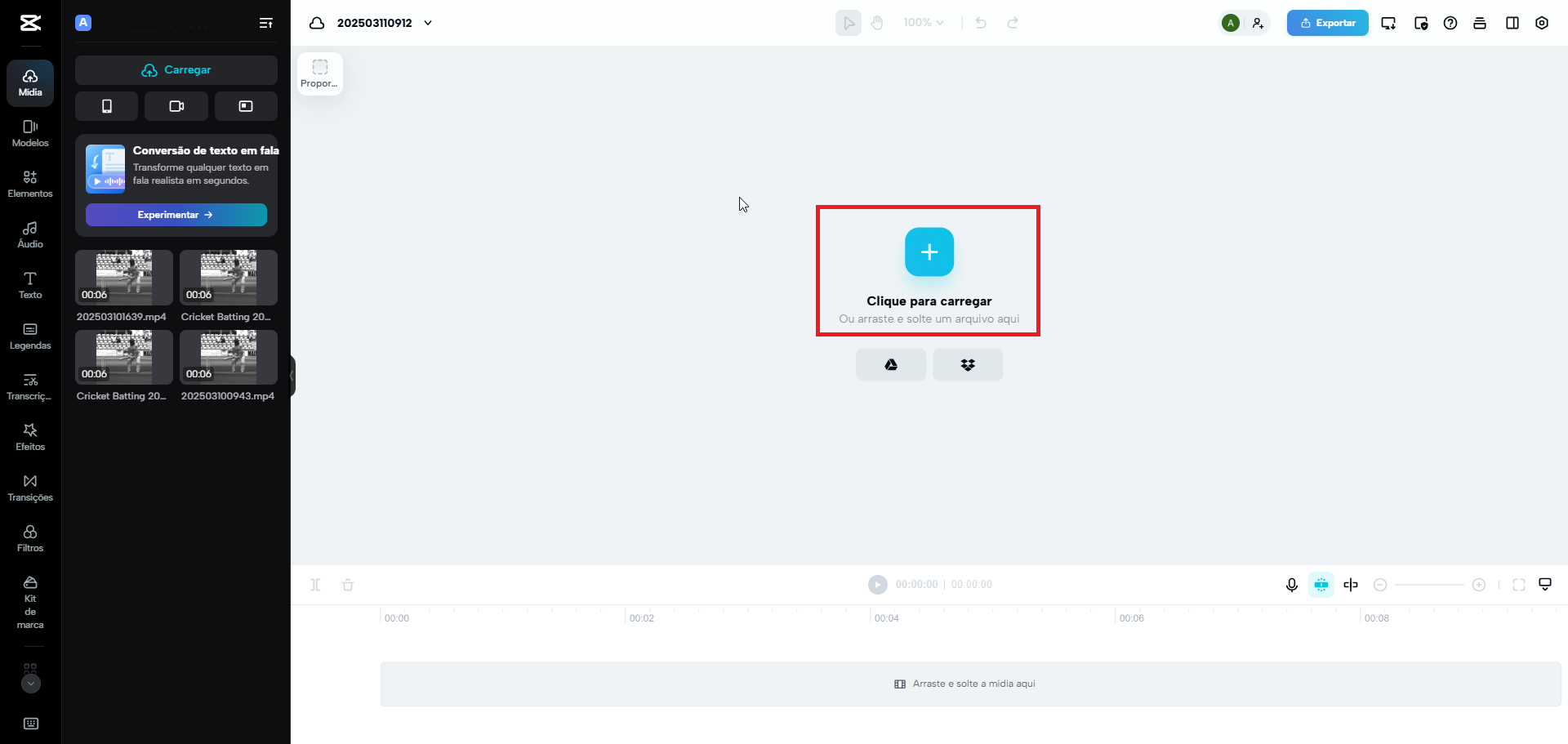This screenshot has height=744, width=1568.
Task: Open the Texto tab
Action: (30, 285)
